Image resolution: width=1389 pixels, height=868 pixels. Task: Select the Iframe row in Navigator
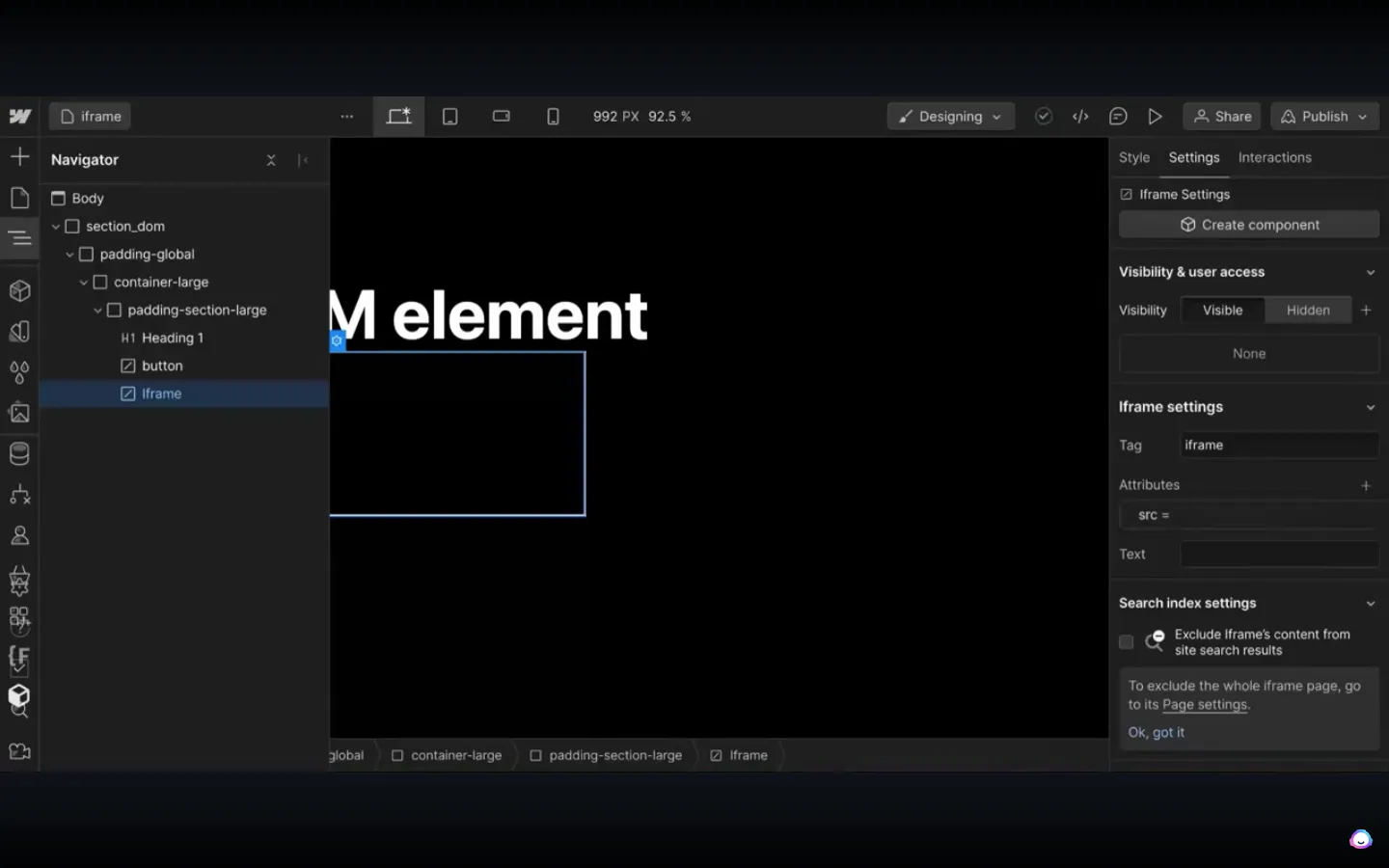tap(183, 394)
